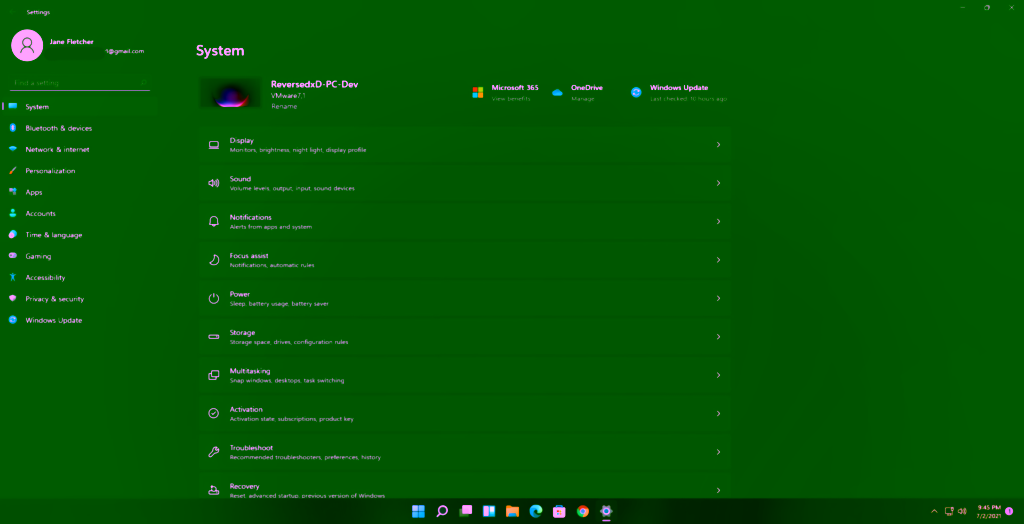Expand the Storage row chevron
The width and height of the screenshot is (1024, 524).
tap(718, 337)
